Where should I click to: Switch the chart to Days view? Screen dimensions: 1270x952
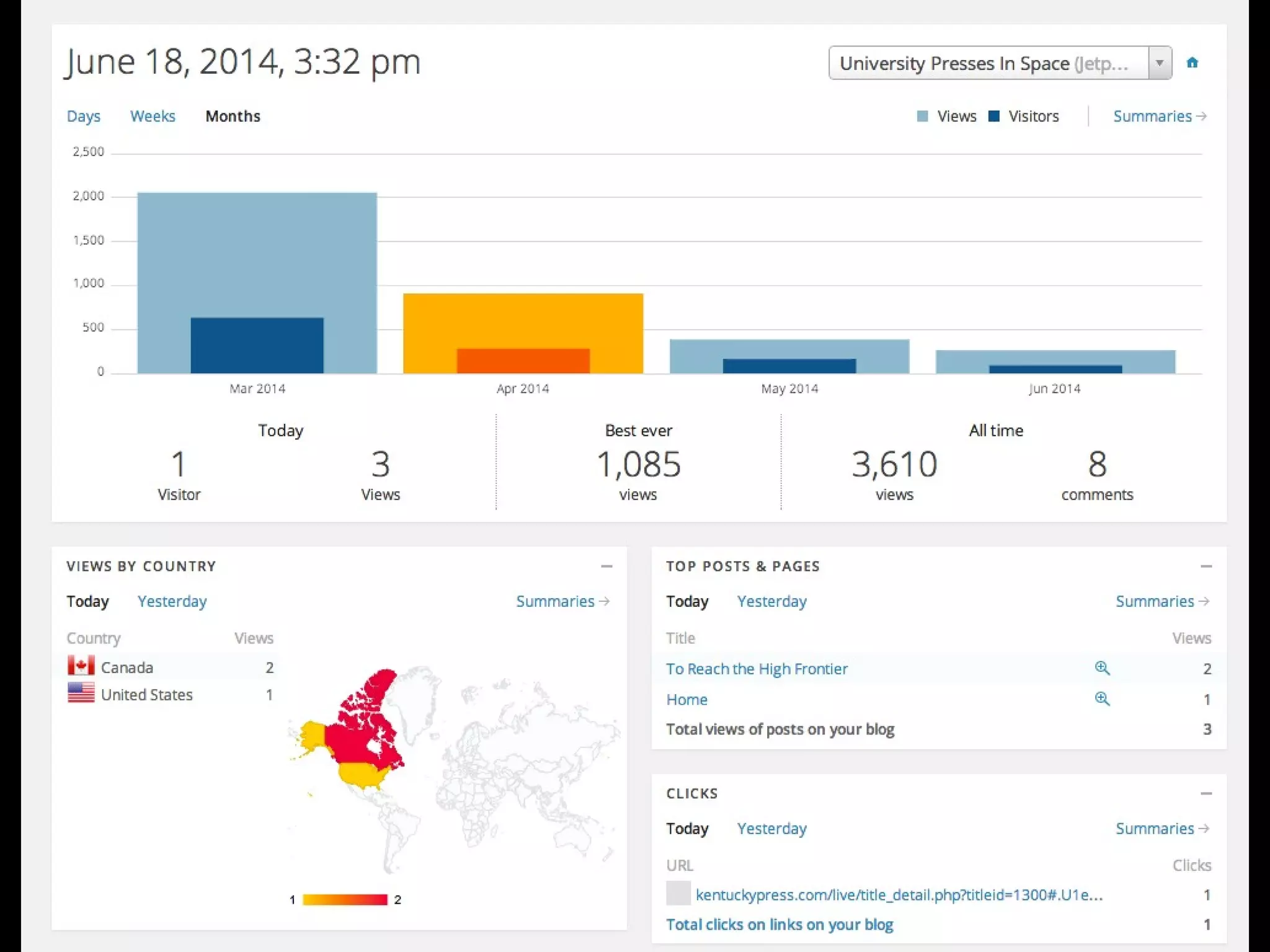[83, 117]
